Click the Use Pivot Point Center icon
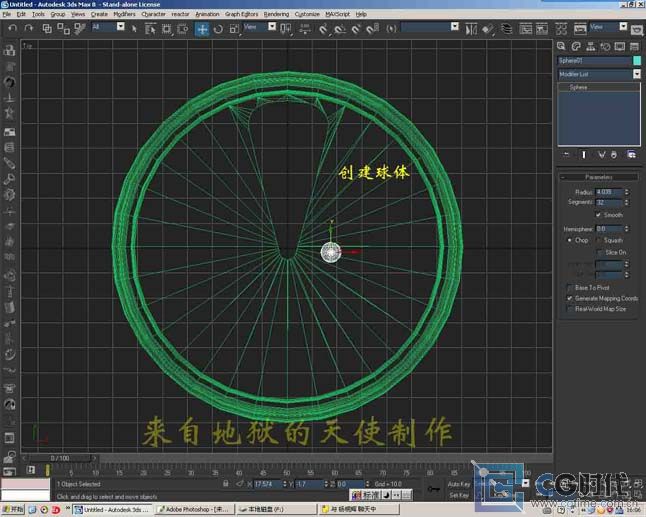Viewport: 646px width, 517px height. click(x=286, y=29)
